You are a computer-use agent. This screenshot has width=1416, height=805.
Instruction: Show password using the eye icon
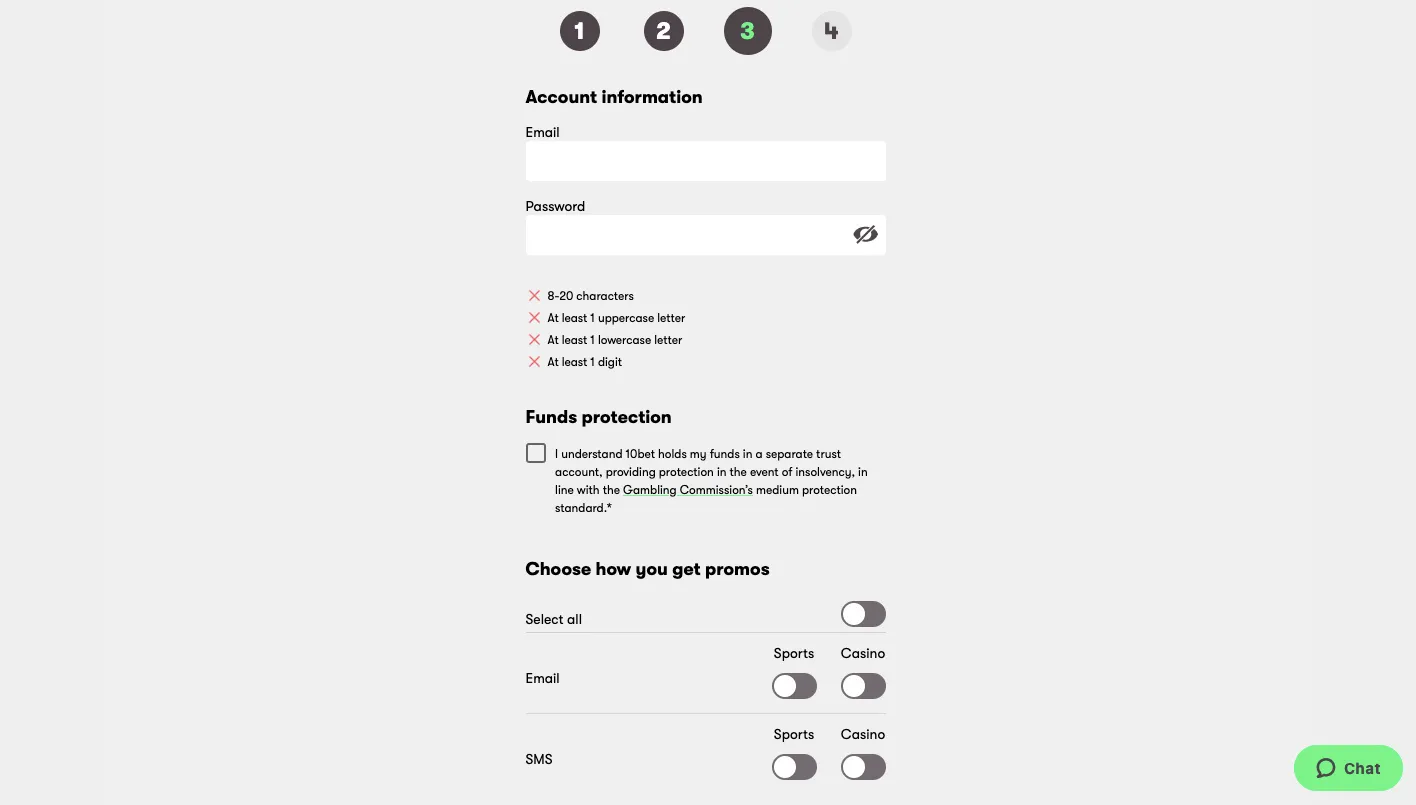[x=865, y=234]
